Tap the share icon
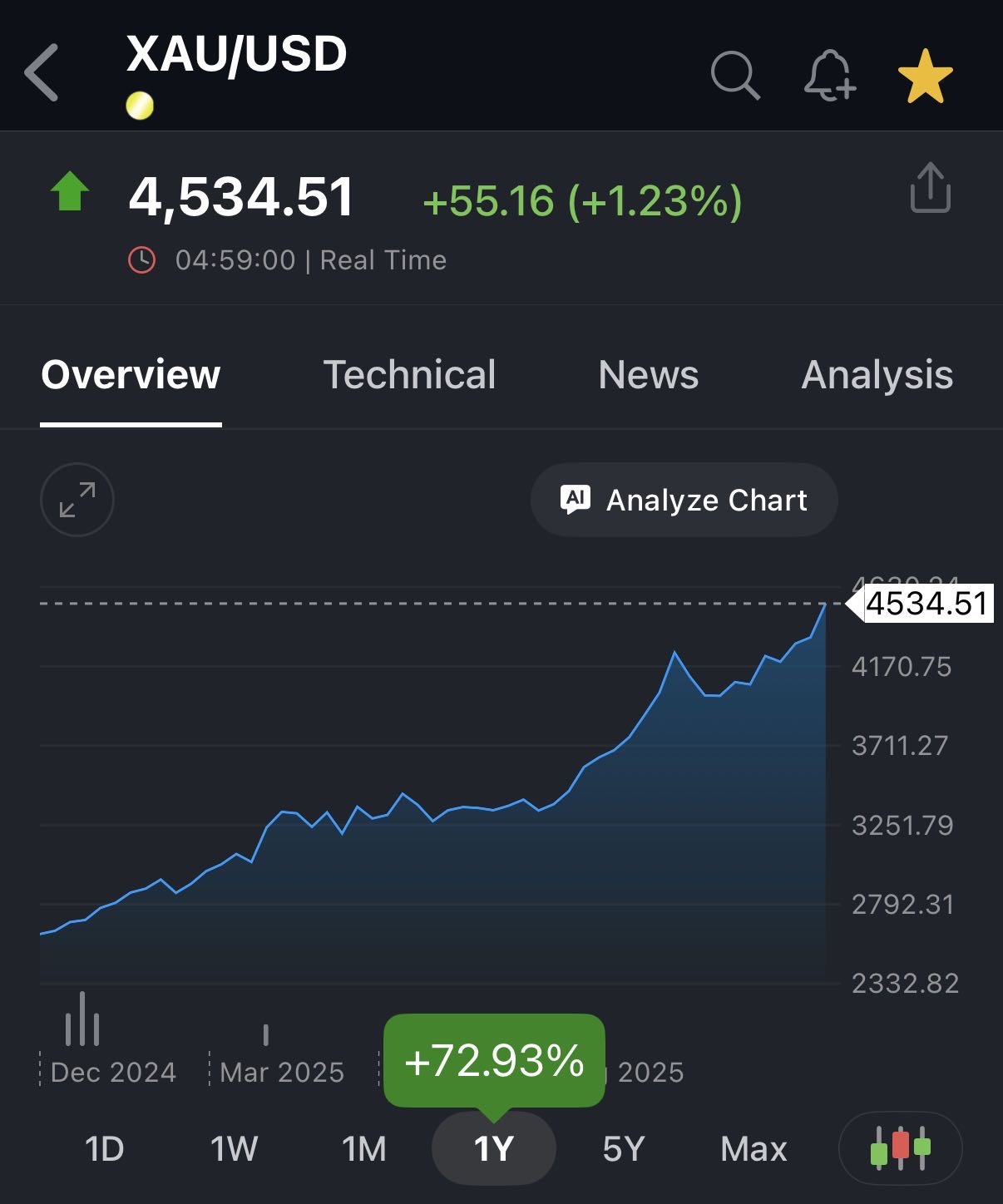Screen dimensions: 1003x1204 point(930,188)
